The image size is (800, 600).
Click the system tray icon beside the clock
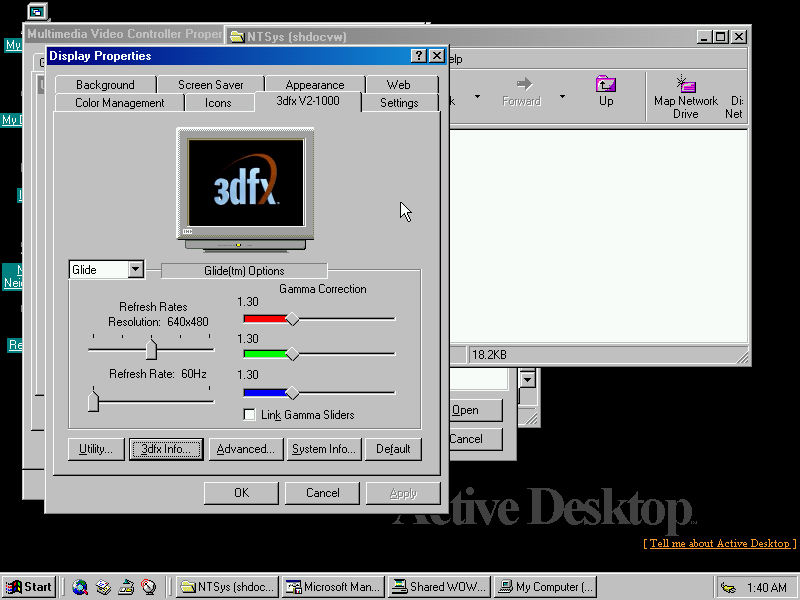[728, 587]
